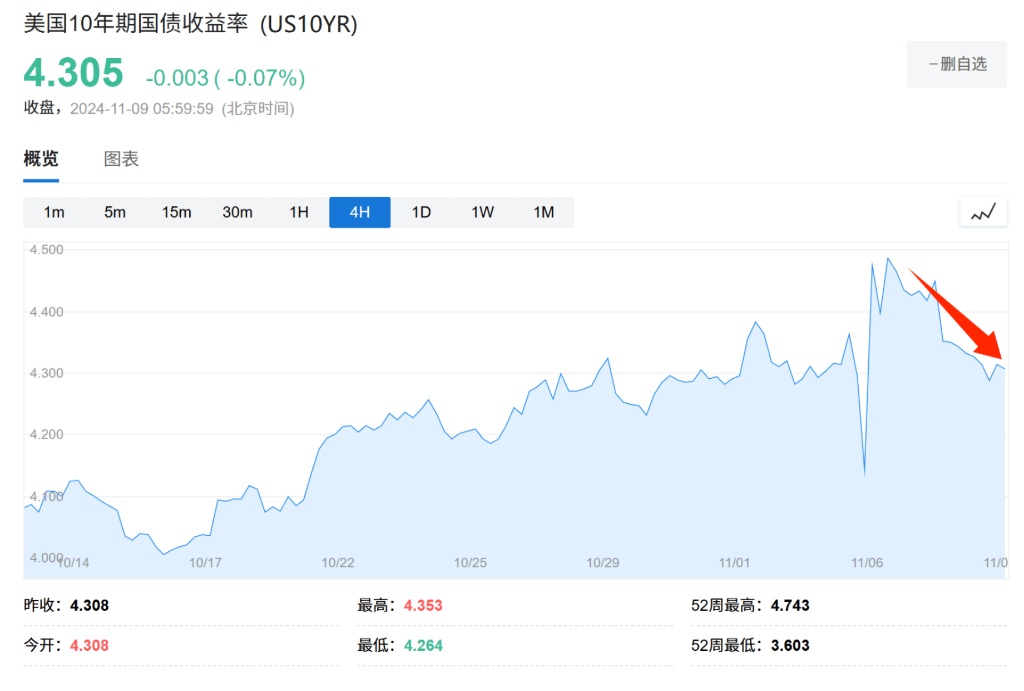Select the 5m interval
Viewport: 1024px width, 691px height.
point(115,212)
